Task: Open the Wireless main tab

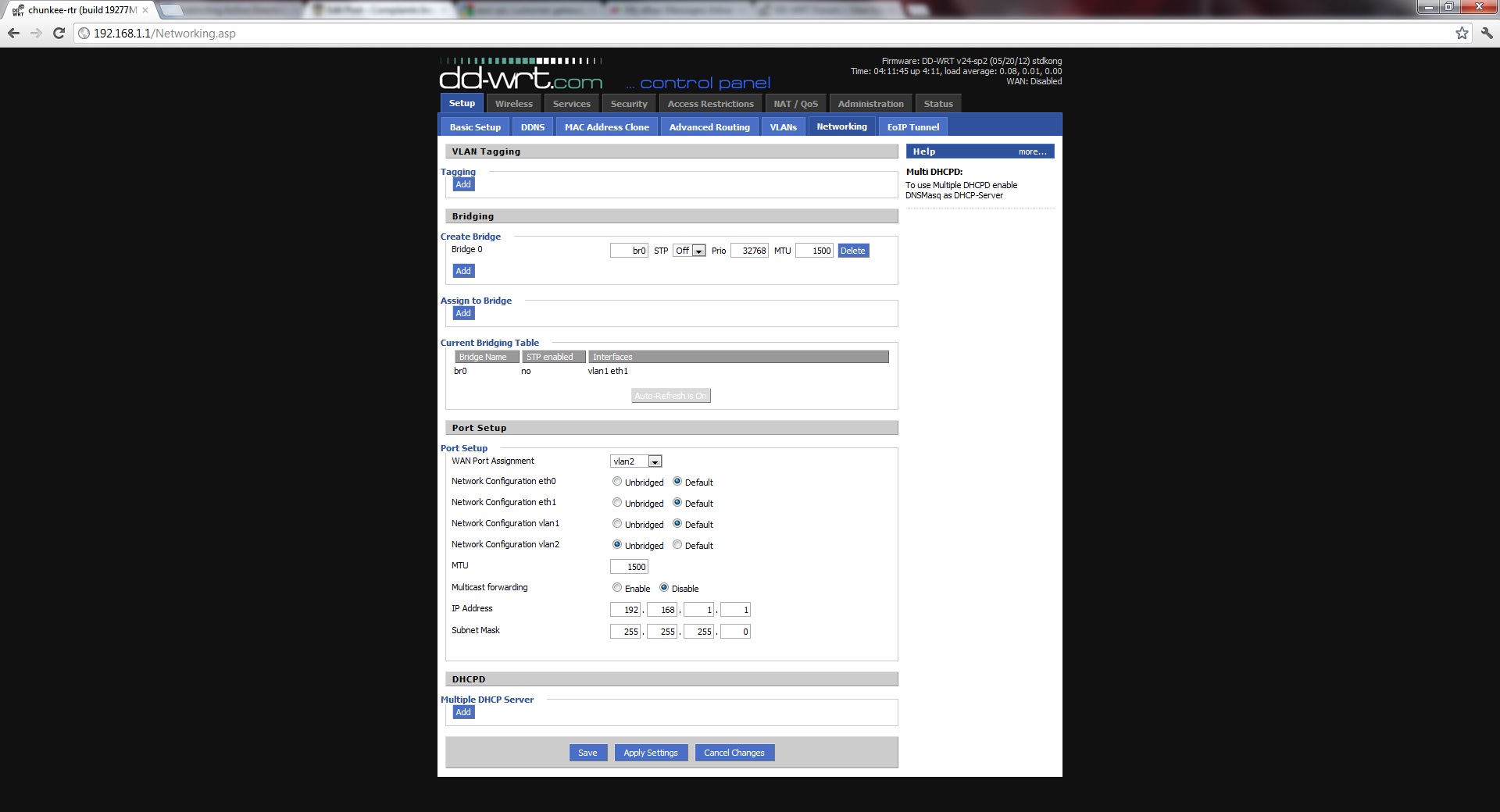Action: [513, 104]
